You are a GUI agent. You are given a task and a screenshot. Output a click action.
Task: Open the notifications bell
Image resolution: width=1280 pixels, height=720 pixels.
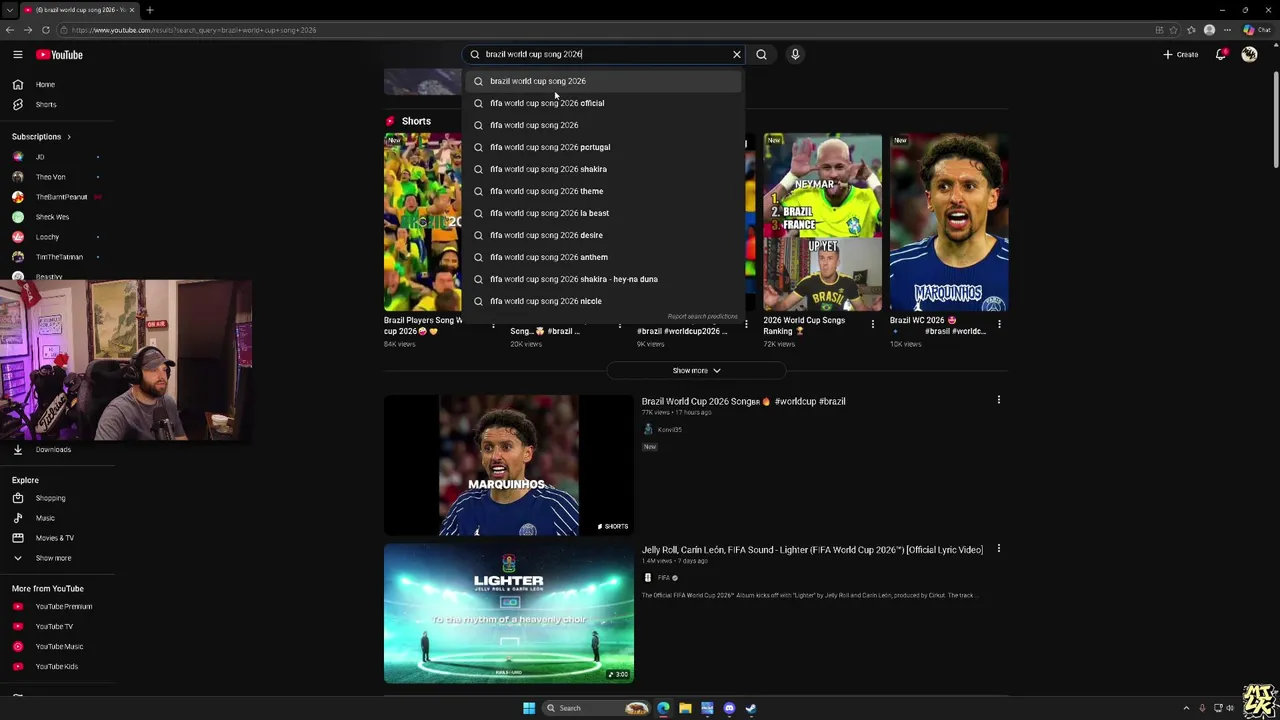[1220, 55]
